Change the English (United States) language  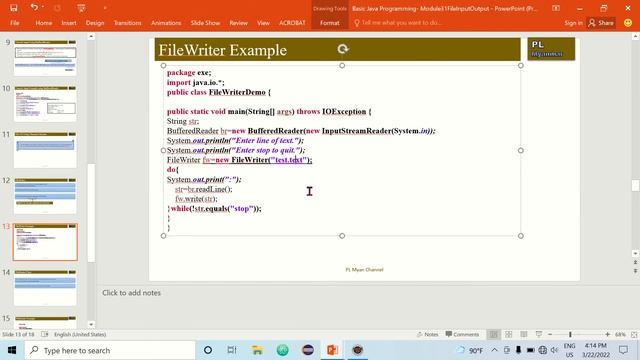[x=80, y=334]
